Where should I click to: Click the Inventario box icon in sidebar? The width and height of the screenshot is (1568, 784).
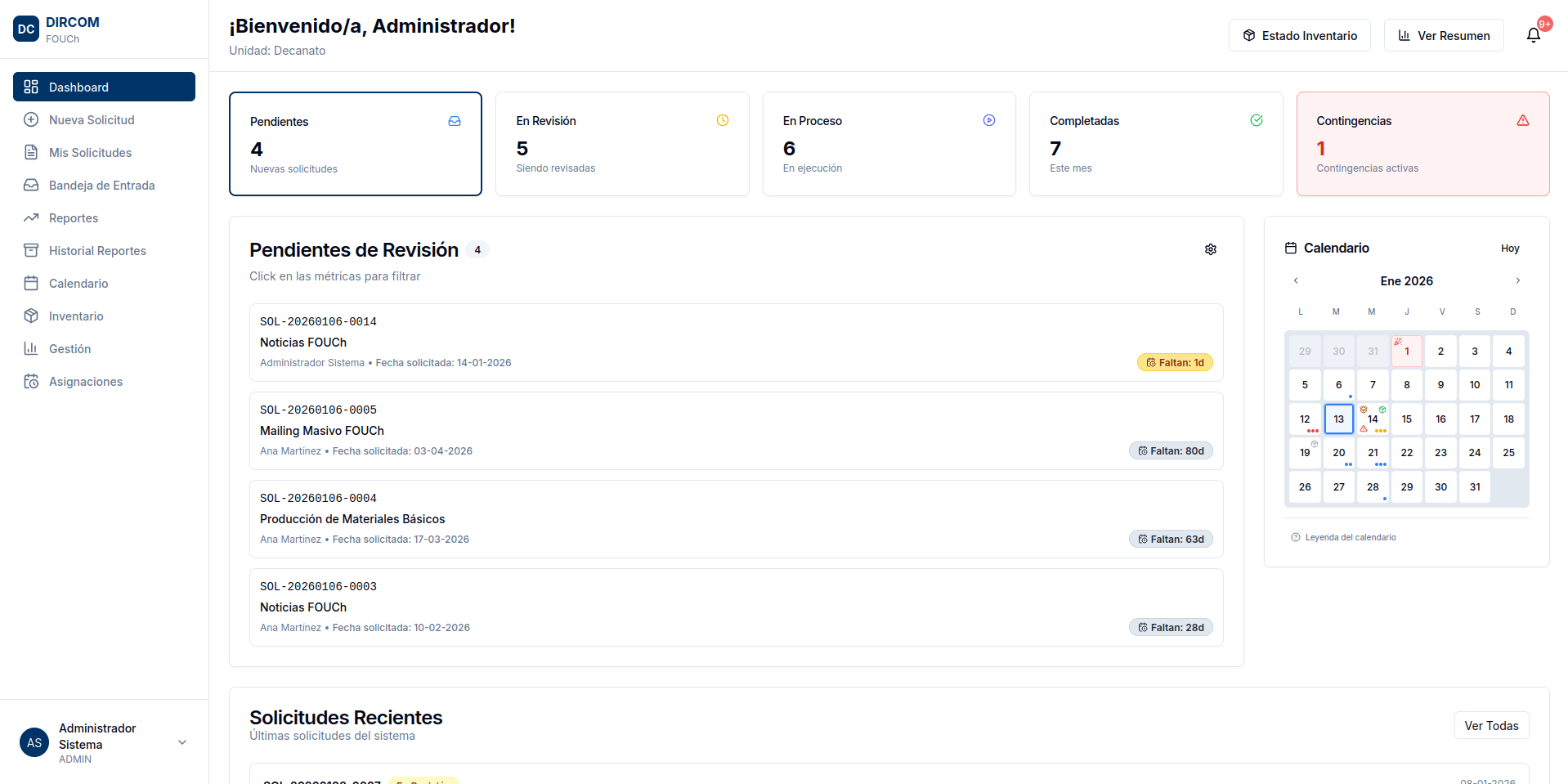[x=31, y=316]
